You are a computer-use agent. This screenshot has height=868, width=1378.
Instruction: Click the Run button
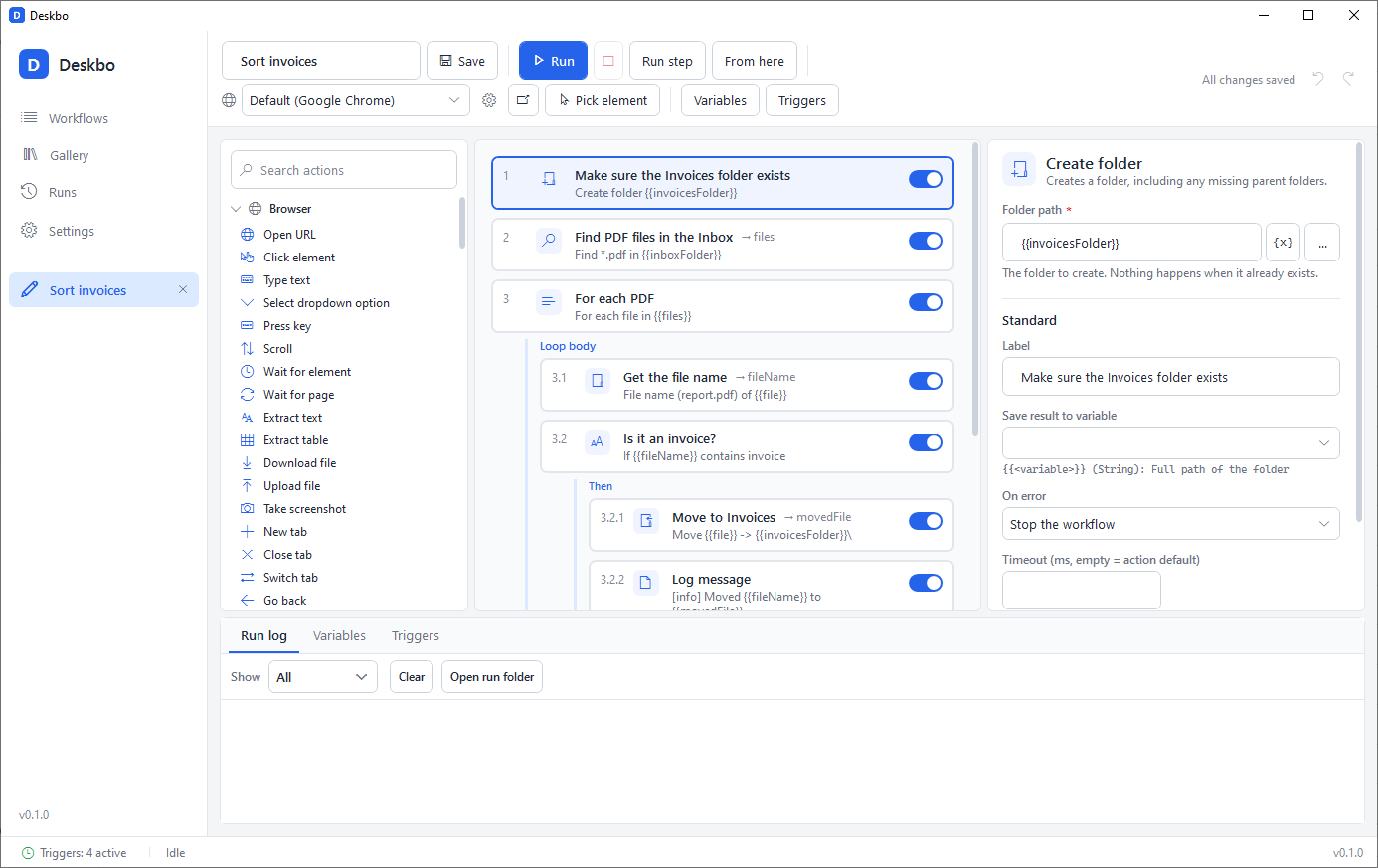(554, 61)
